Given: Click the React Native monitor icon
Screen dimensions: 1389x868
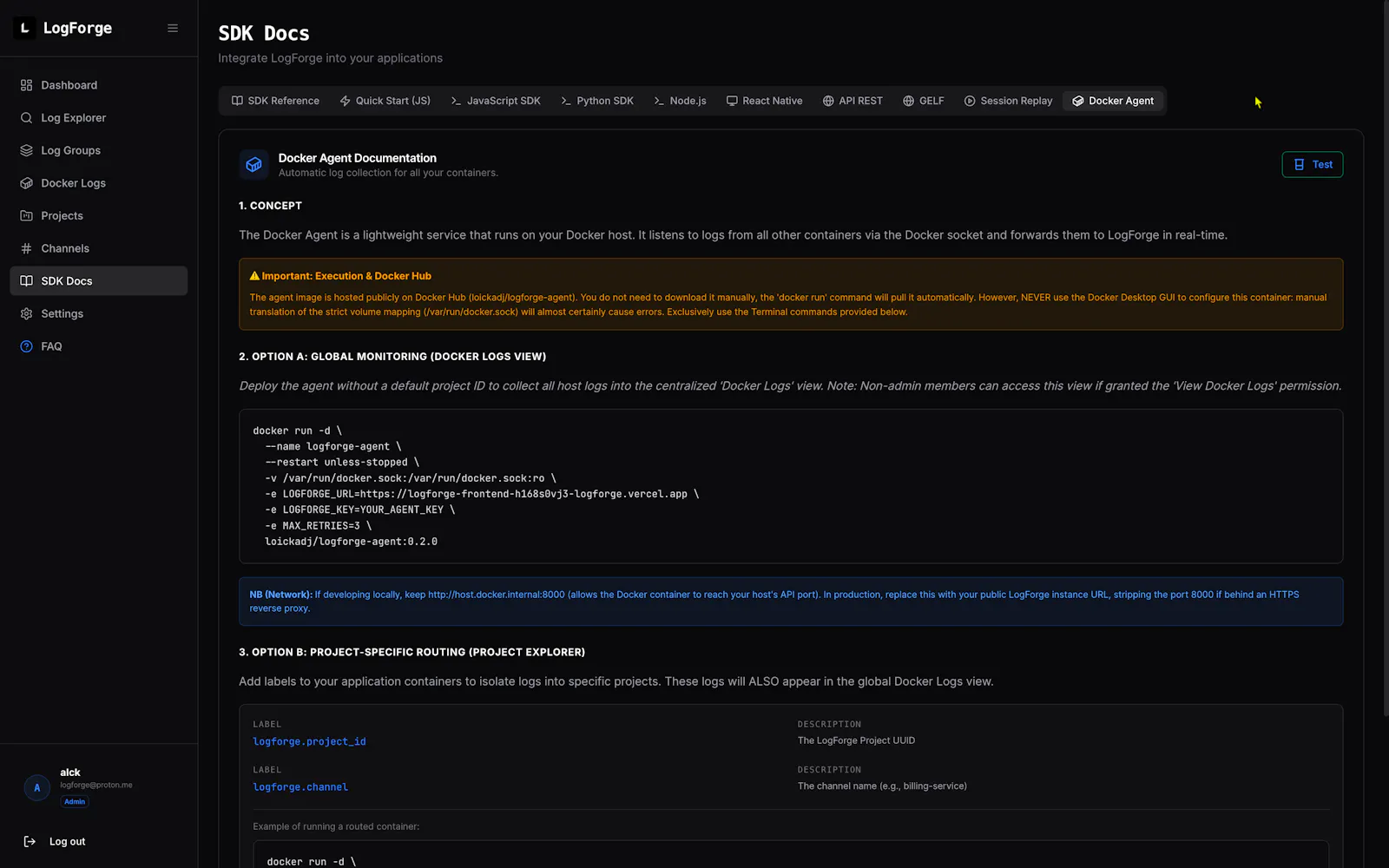Looking at the screenshot, I should [732, 101].
